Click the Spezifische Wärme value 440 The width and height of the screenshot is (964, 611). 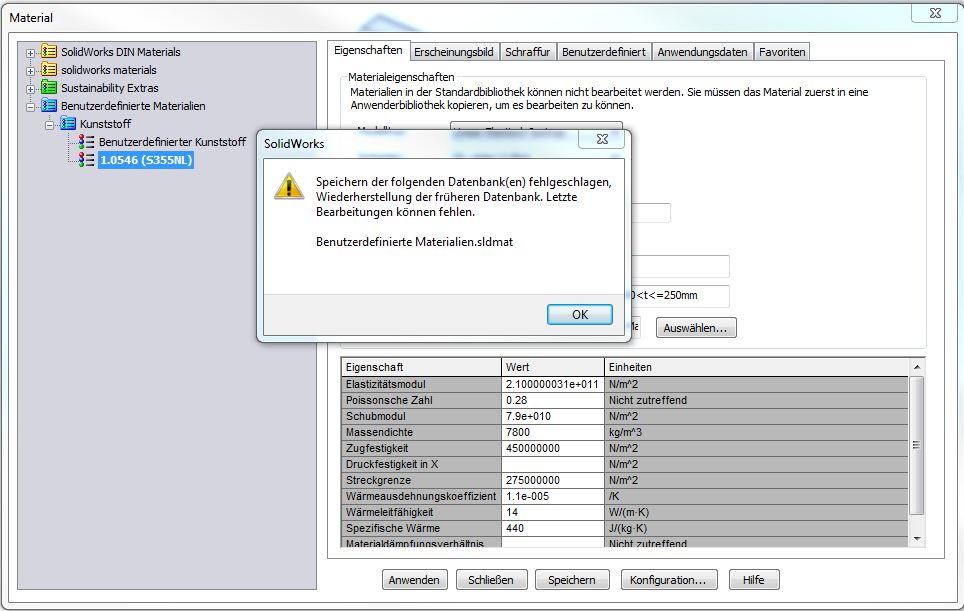coord(553,528)
